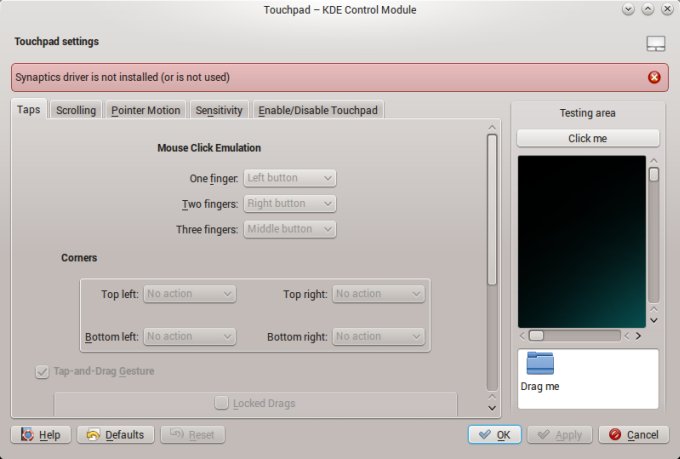
Task: Open the One finger dropdown
Action: pyautogui.click(x=290, y=178)
